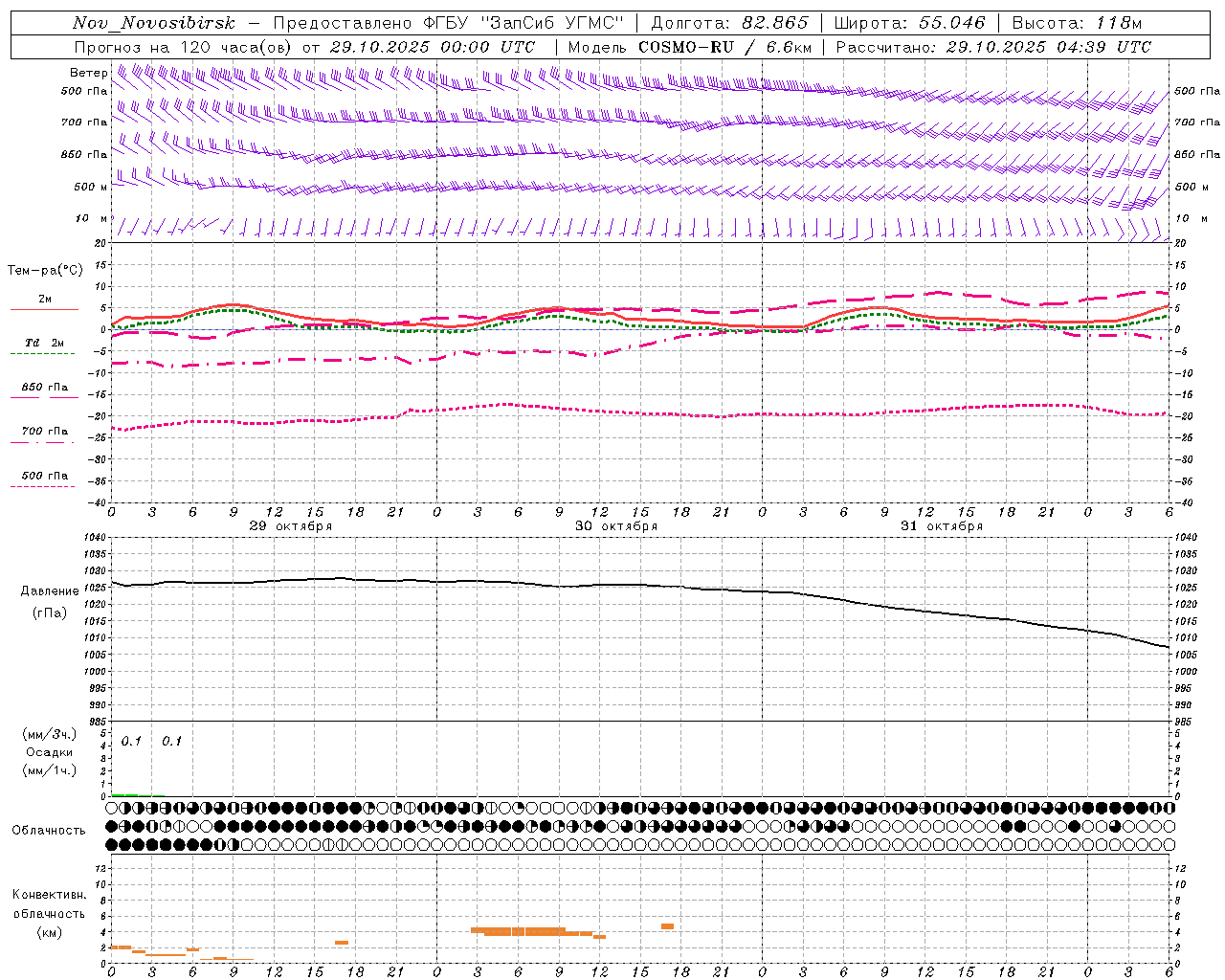Click the first 0.1 precipitation value

pos(131,741)
